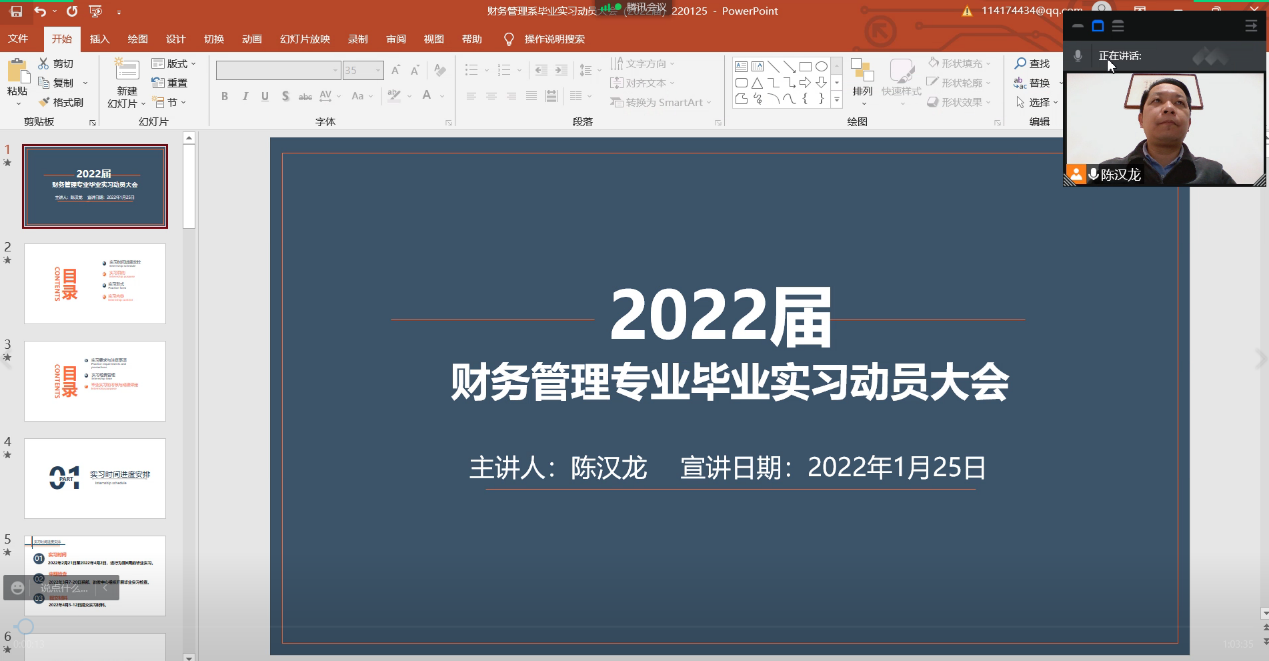
Task: Activate the Format Painter (格式刷)
Action: point(61,102)
